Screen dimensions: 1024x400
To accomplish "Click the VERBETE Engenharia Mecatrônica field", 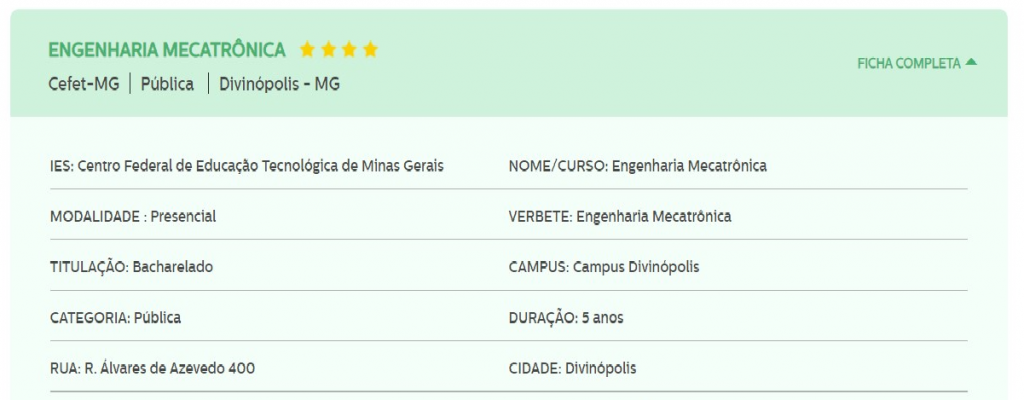I will tap(620, 216).
